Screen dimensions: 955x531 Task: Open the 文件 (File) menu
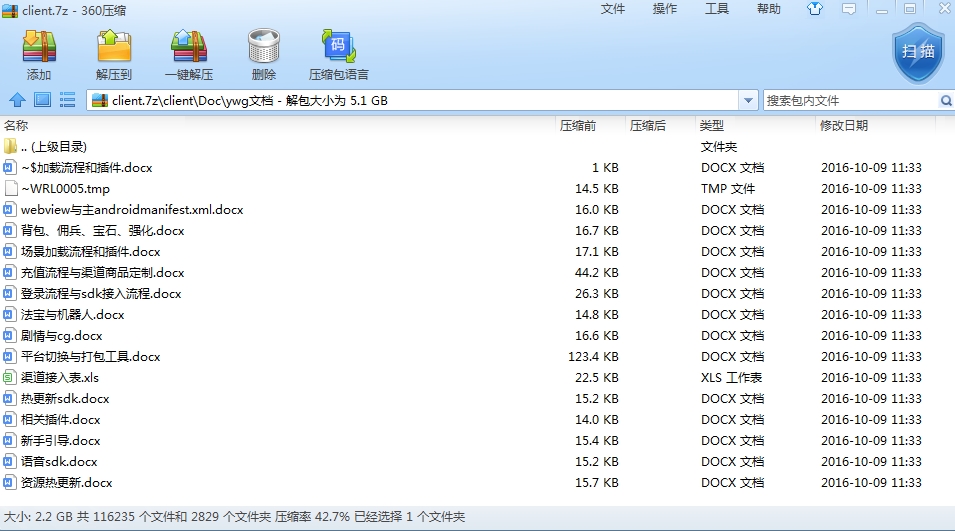613,9
